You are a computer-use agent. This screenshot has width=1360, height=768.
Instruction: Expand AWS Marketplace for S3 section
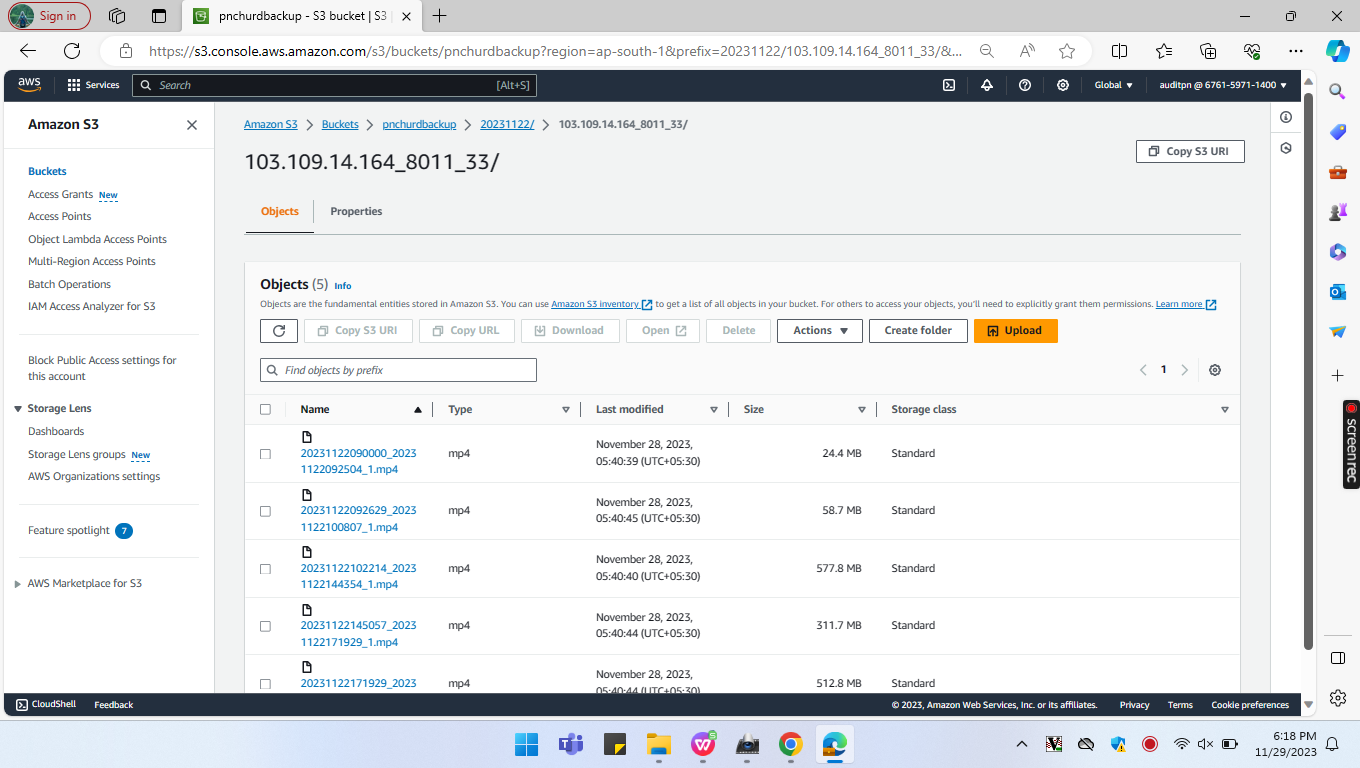pyautogui.click(x=18, y=584)
